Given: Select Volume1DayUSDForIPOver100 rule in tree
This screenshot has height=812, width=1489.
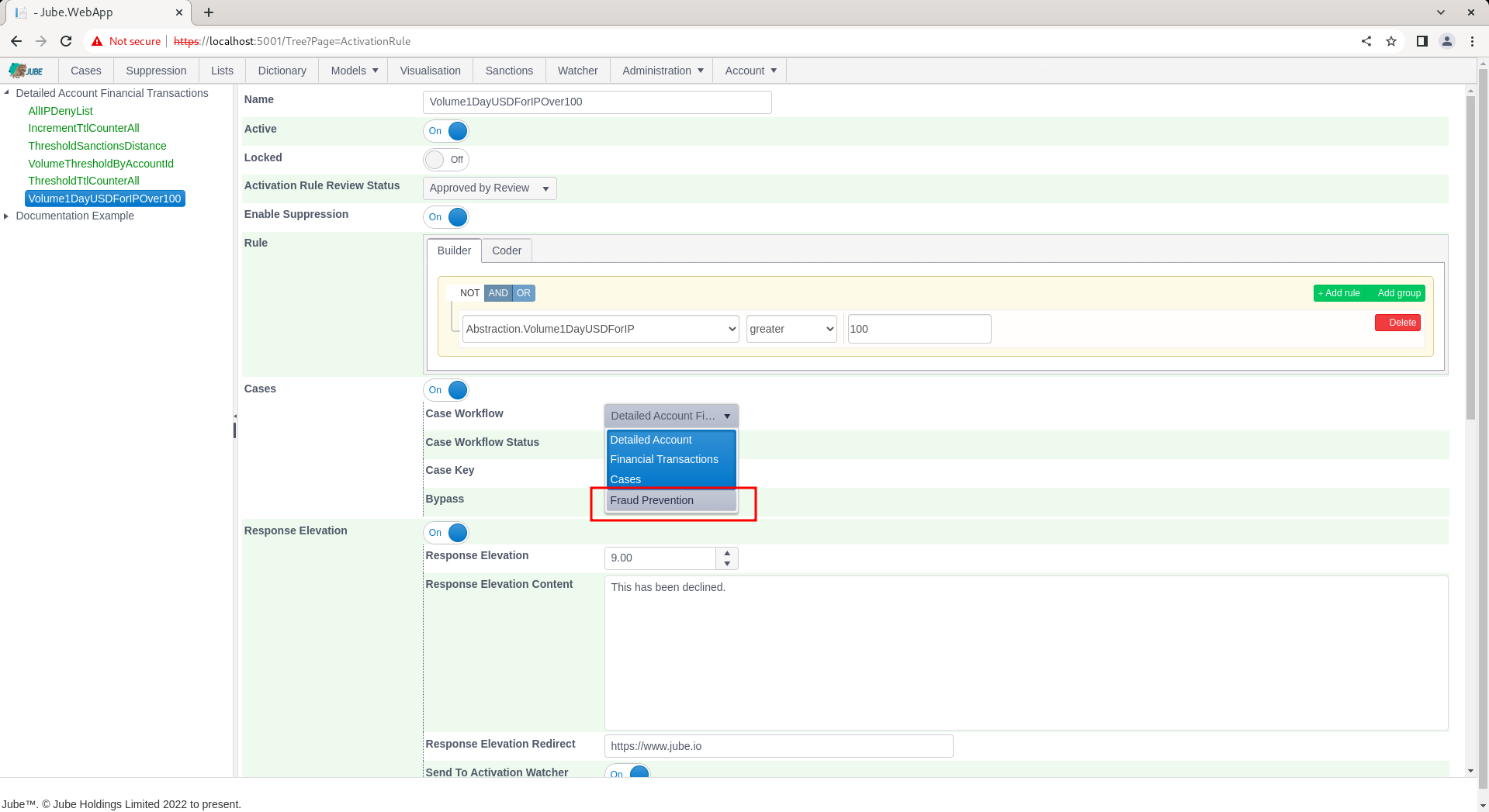Looking at the screenshot, I should pos(105,199).
